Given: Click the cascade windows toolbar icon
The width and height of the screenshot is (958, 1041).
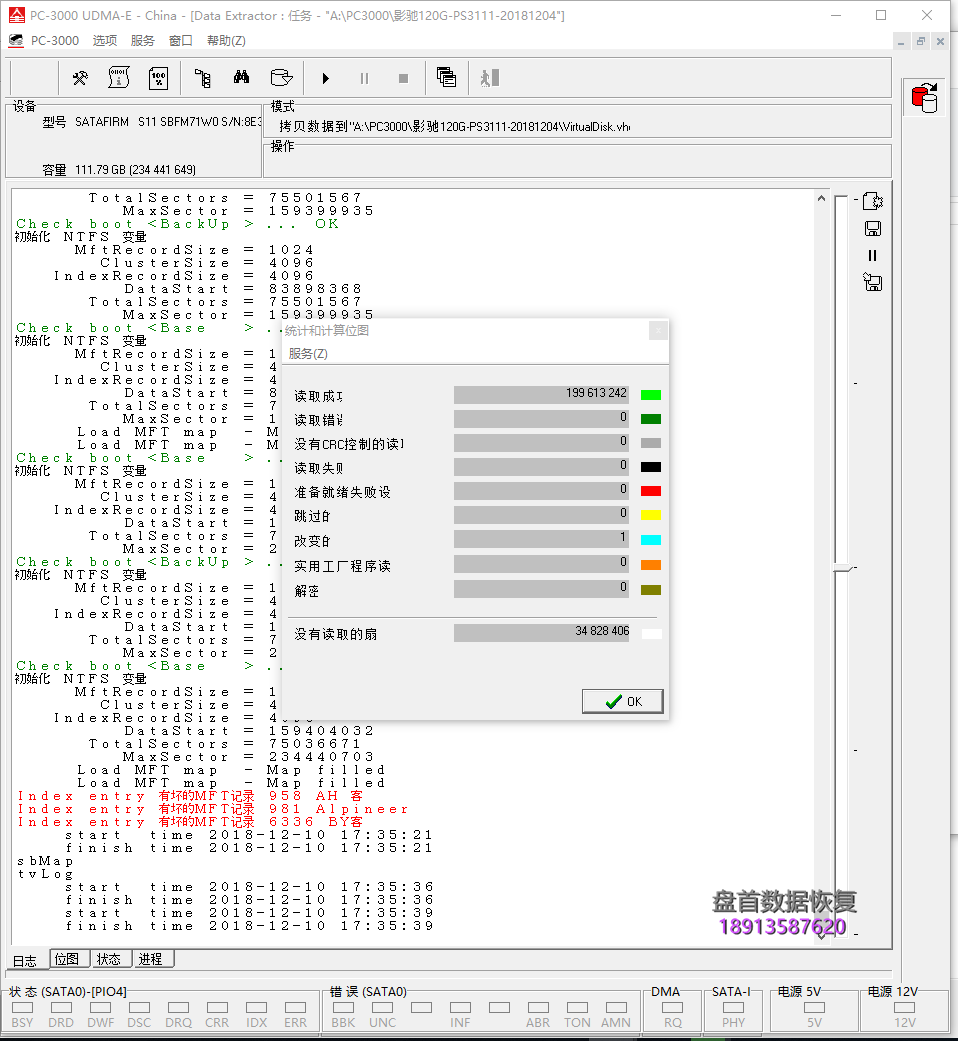Looking at the screenshot, I should pos(446,78).
